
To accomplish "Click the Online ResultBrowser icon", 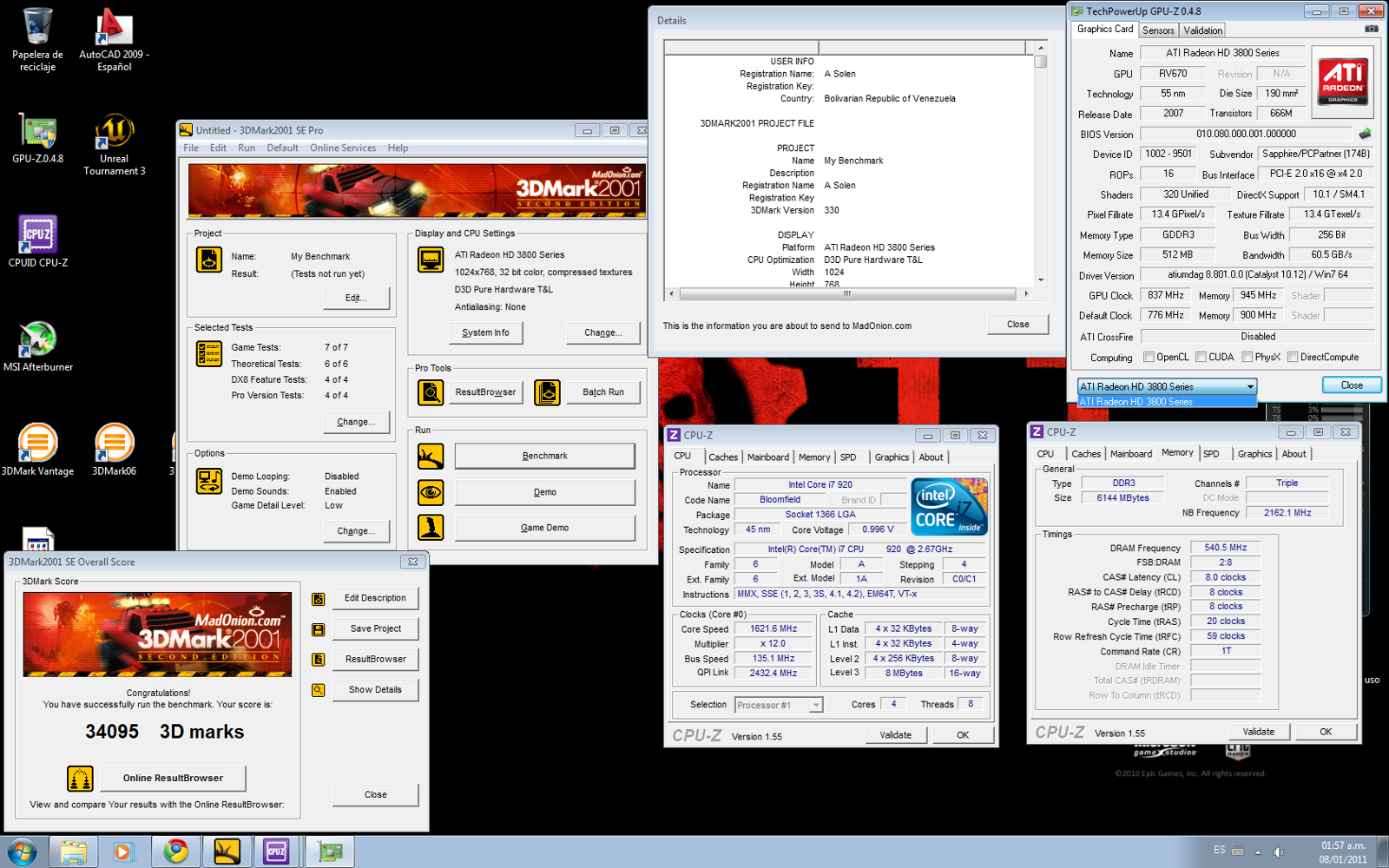I will click(x=80, y=779).
